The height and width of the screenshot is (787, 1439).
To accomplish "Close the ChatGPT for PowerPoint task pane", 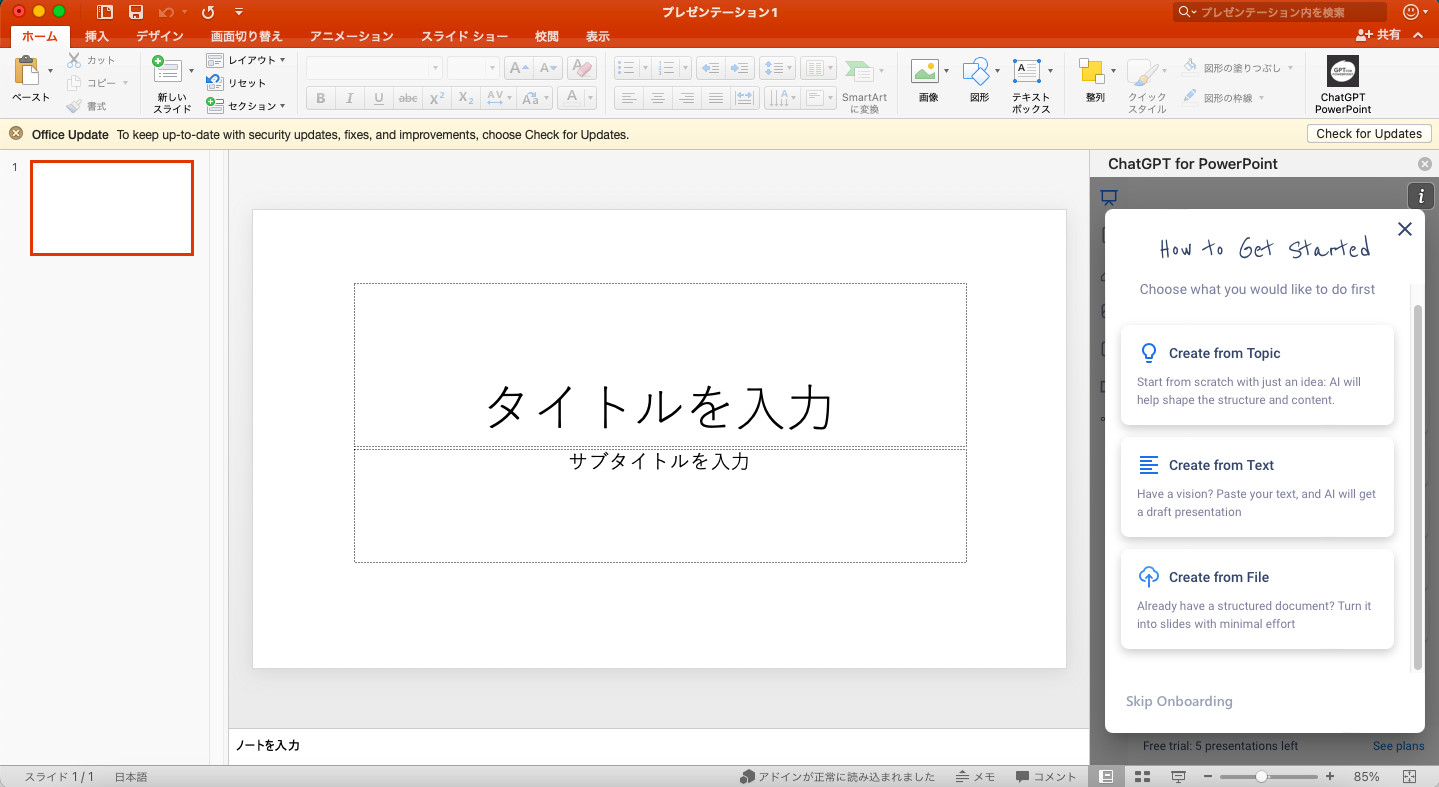I will (1425, 164).
